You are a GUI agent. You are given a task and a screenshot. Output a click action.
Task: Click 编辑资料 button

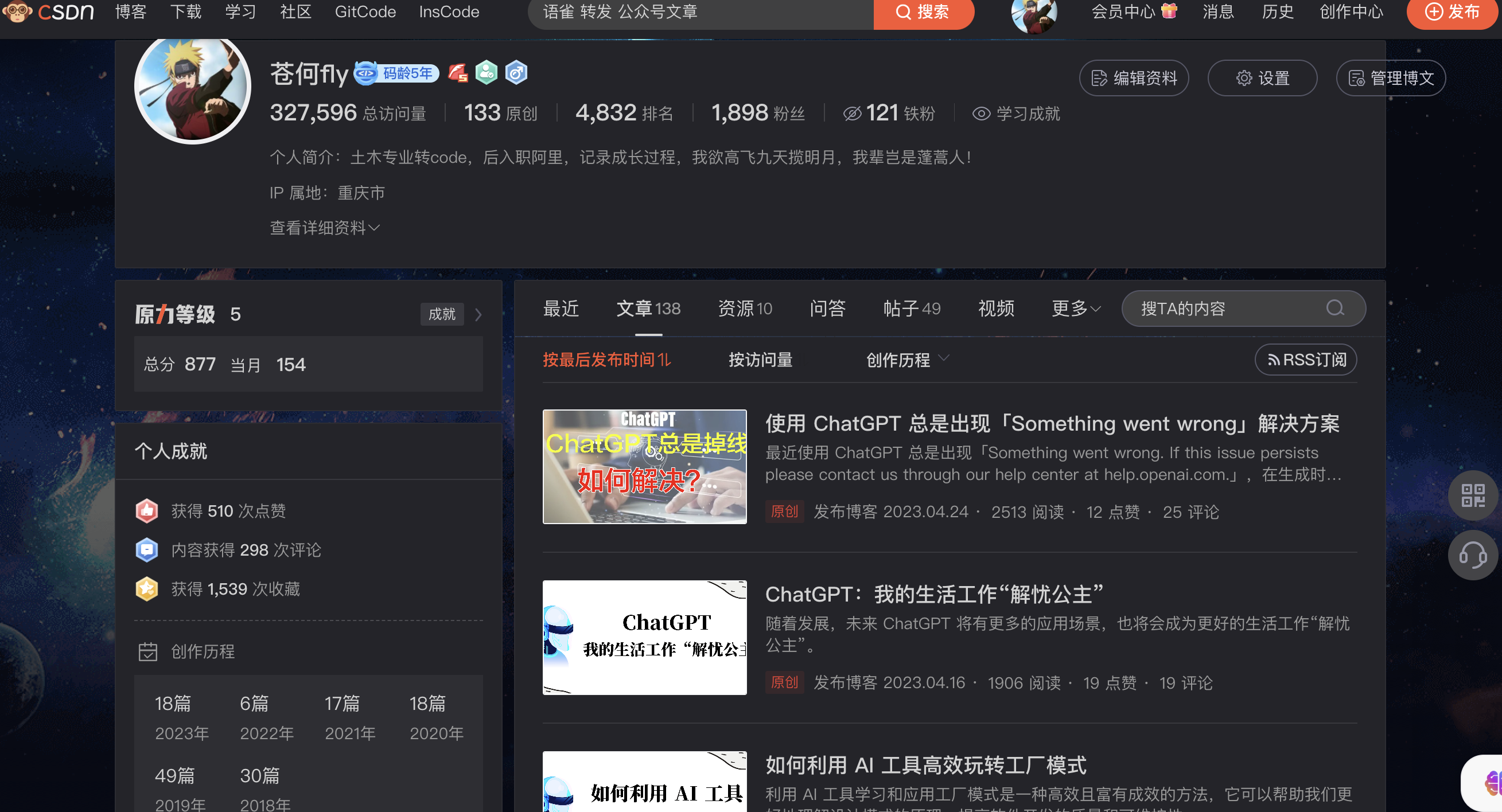coord(1134,78)
